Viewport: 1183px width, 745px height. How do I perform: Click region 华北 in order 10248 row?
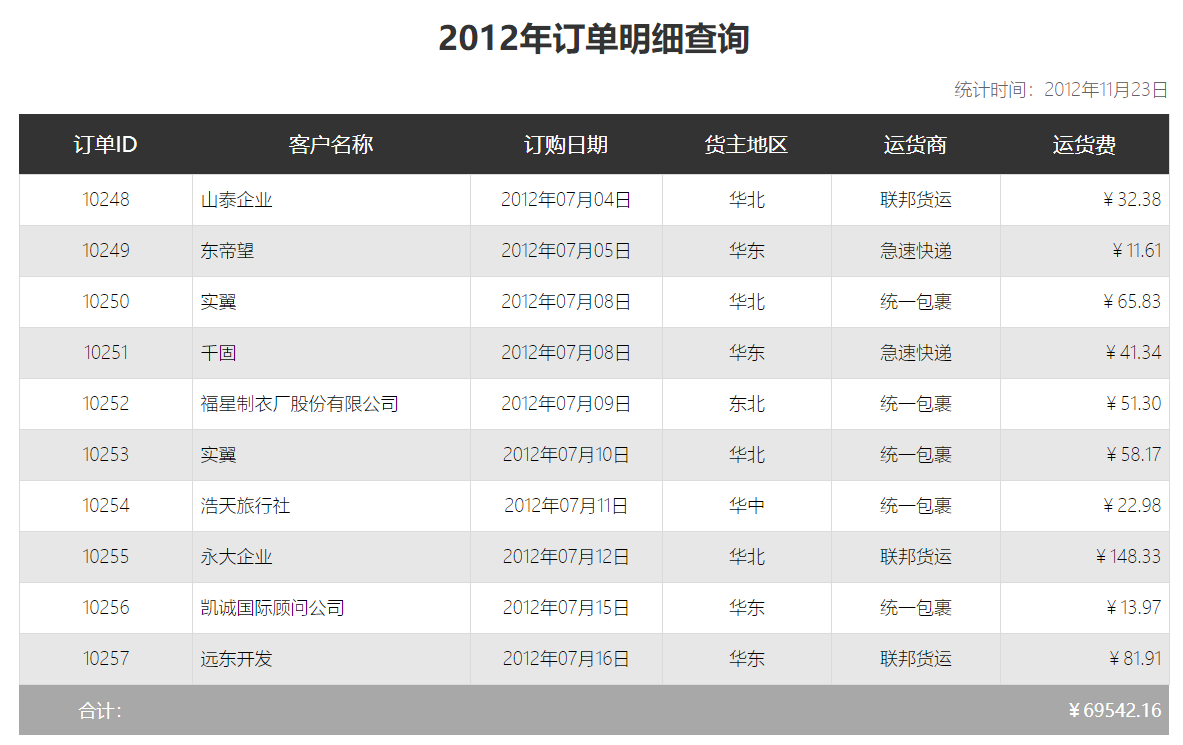coord(747,200)
